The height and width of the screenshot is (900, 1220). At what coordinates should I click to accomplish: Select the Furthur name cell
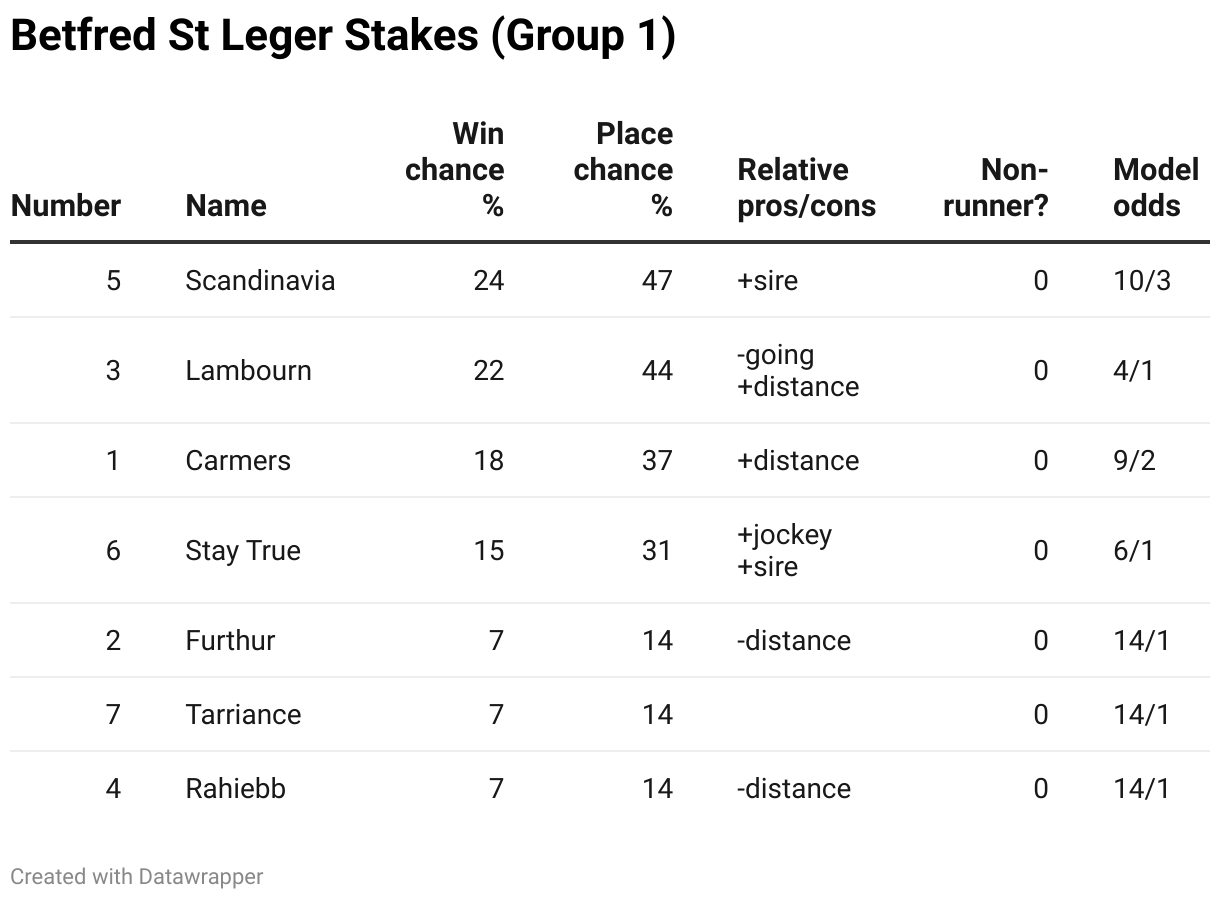coord(230,641)
